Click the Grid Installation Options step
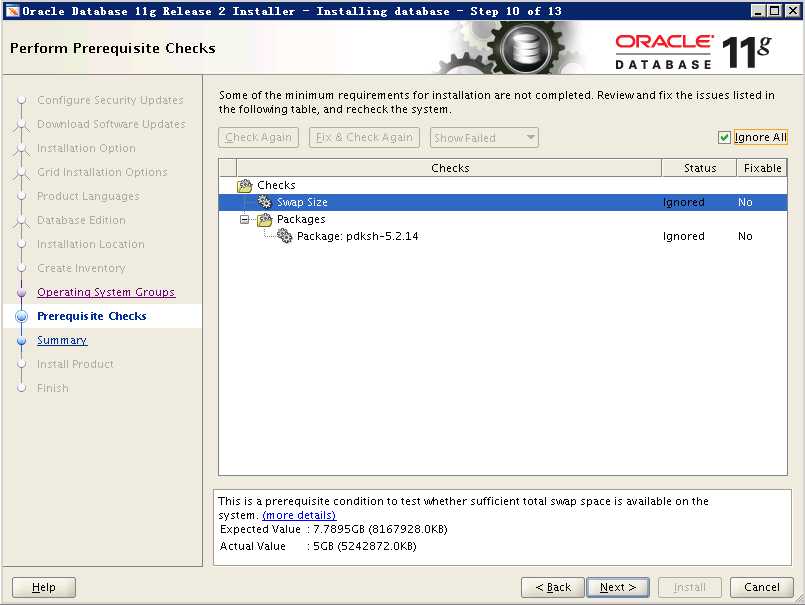This screenshot has height=605, width=805. tap(102, 172)
